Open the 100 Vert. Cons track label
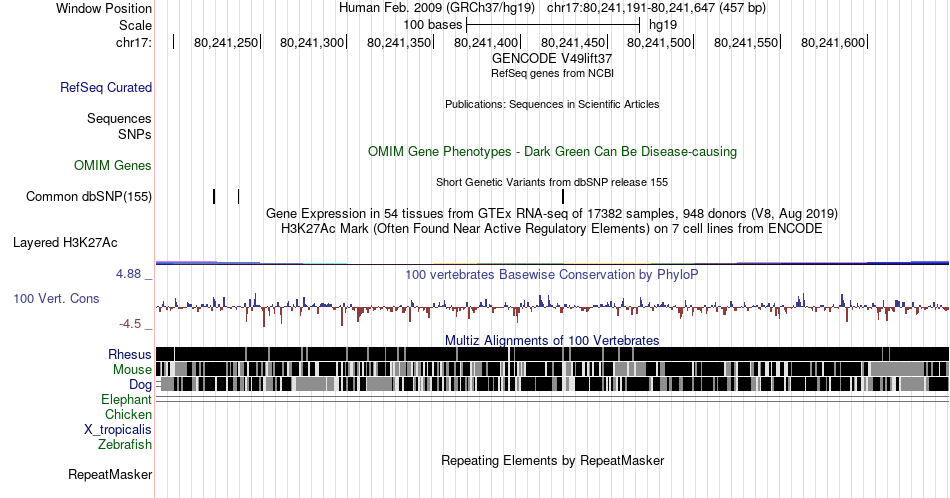The image size is (950, 498). tap(56, 298)
